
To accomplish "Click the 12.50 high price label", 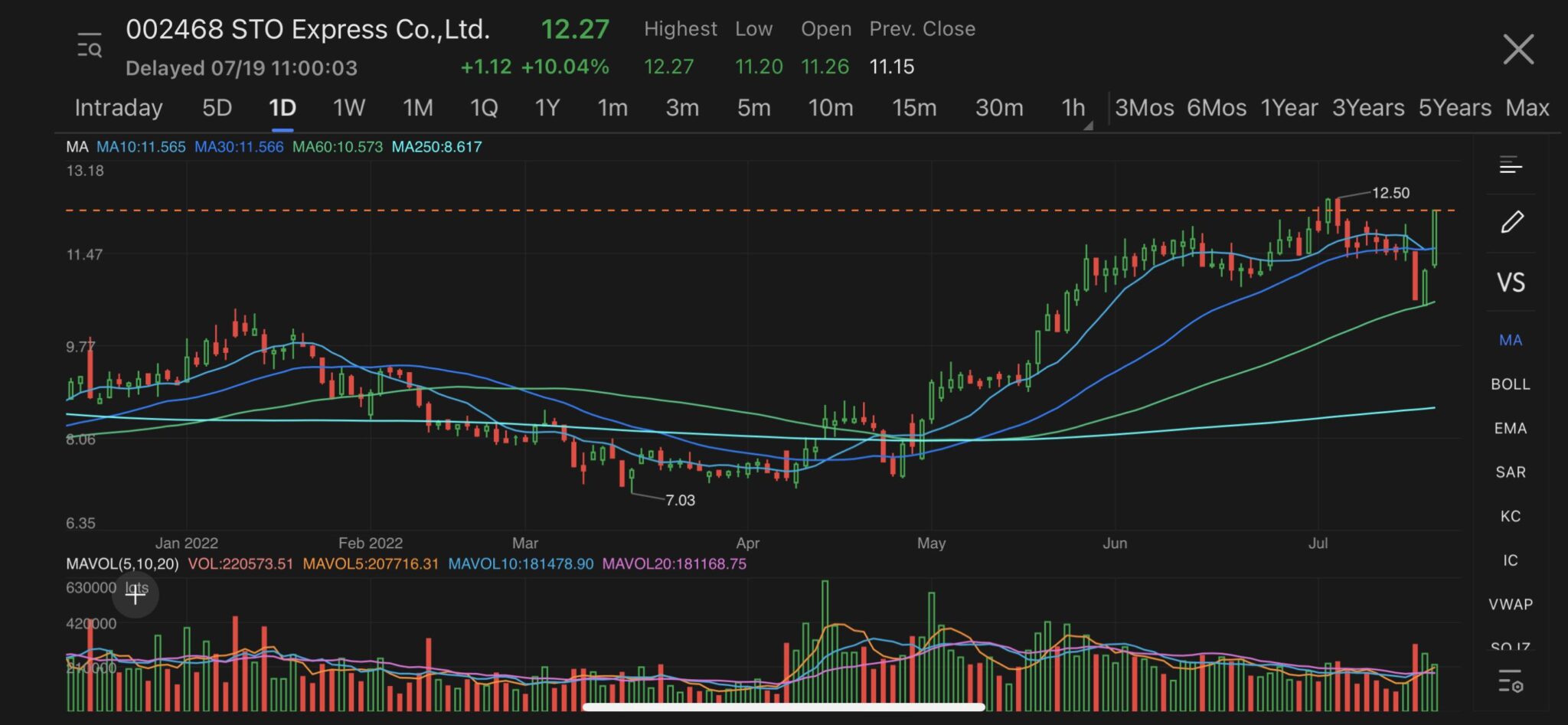I will 1390,193.
